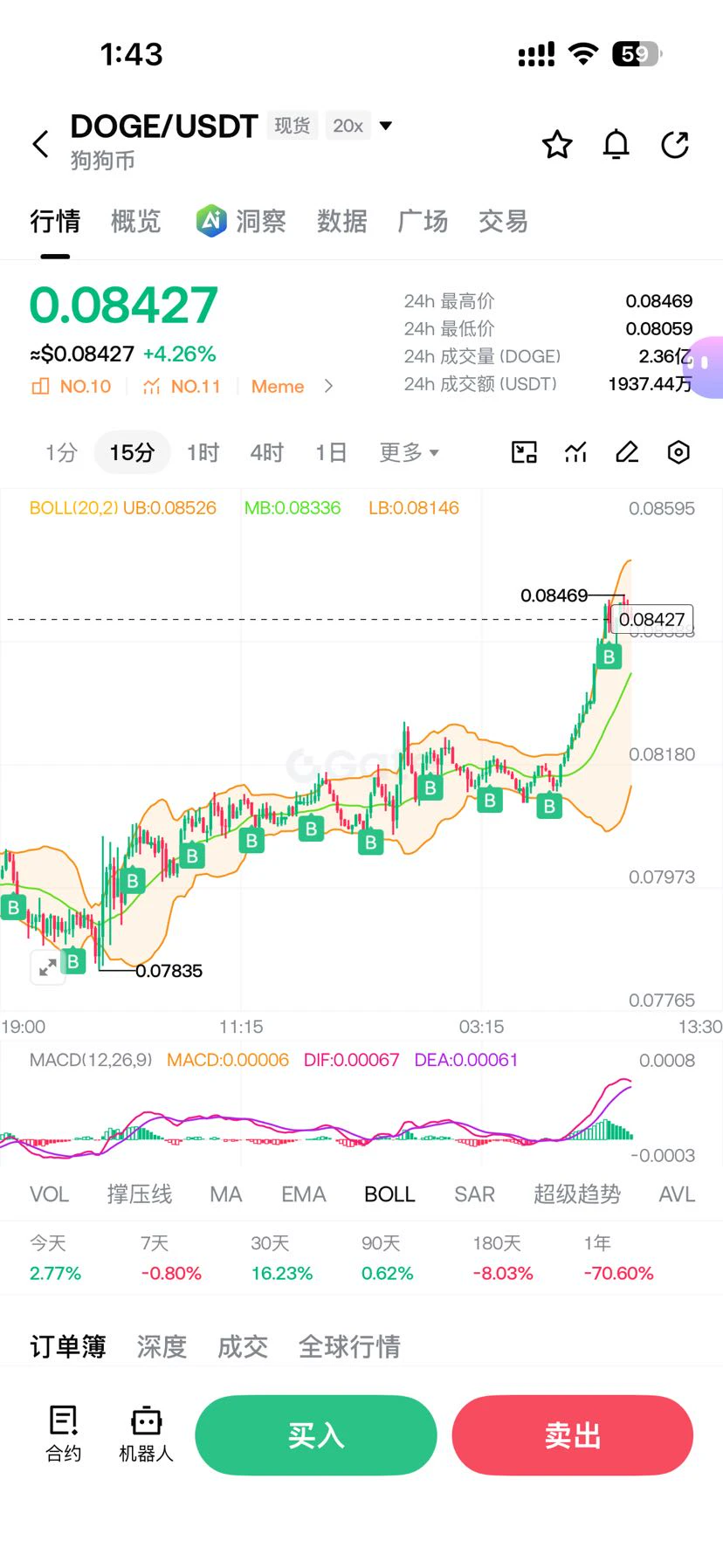Toggle MA indicator
The image size is (723, 1568).
coord(225,1194)
